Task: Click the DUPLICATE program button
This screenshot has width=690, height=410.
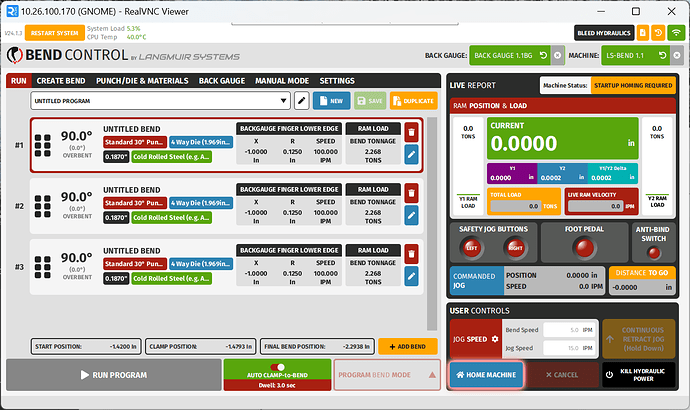Action: coord(414,101)
